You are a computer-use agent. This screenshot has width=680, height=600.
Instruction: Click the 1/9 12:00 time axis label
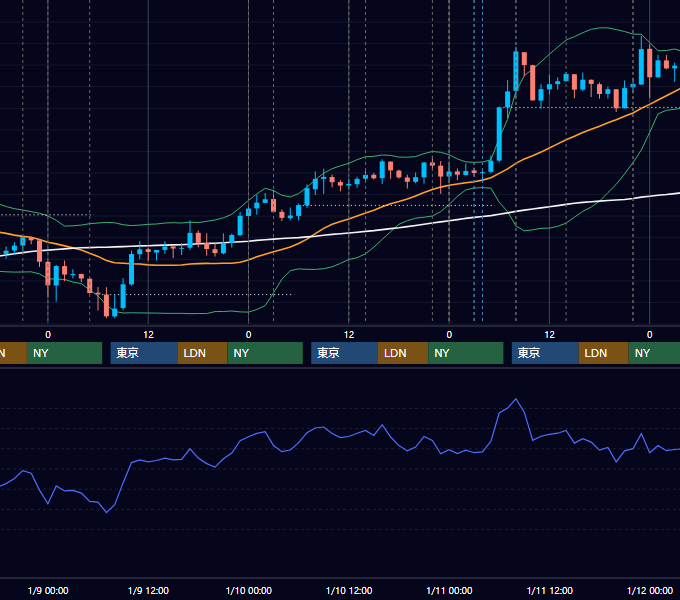coord(148,590)
